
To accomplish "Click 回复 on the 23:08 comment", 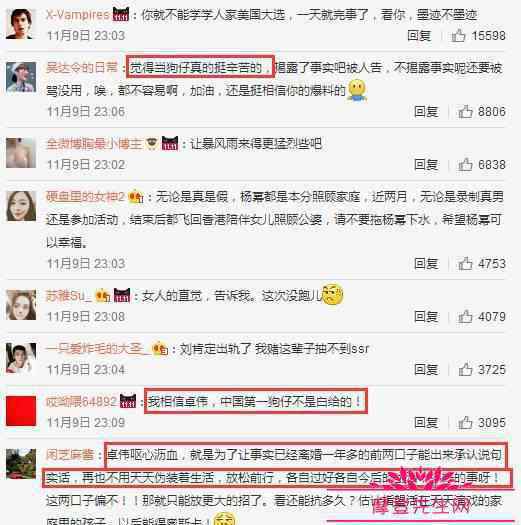I will pos(426,317).
